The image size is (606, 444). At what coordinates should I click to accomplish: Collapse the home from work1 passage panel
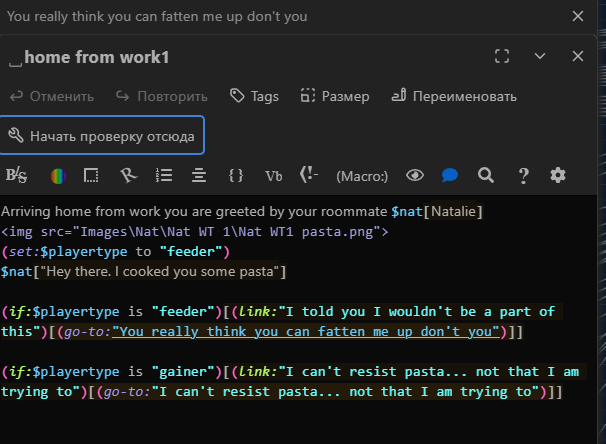click(x=540, y=57)
